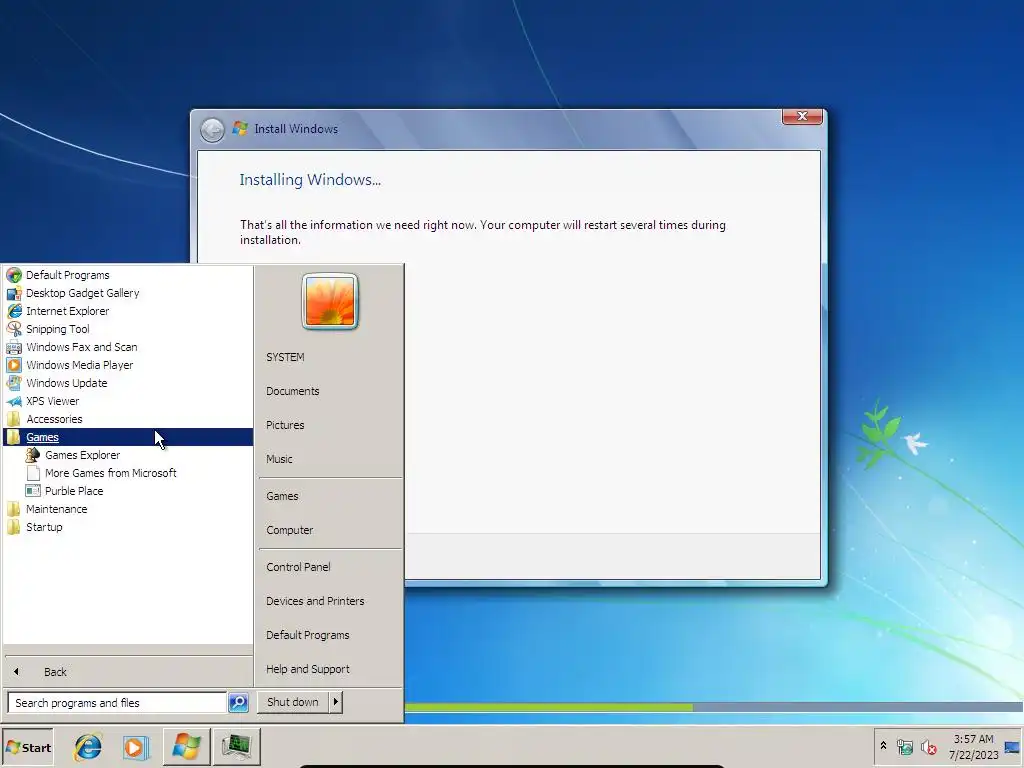Click the Install Windows taskbar button
1024x768 pixels.
click(186, 746)
